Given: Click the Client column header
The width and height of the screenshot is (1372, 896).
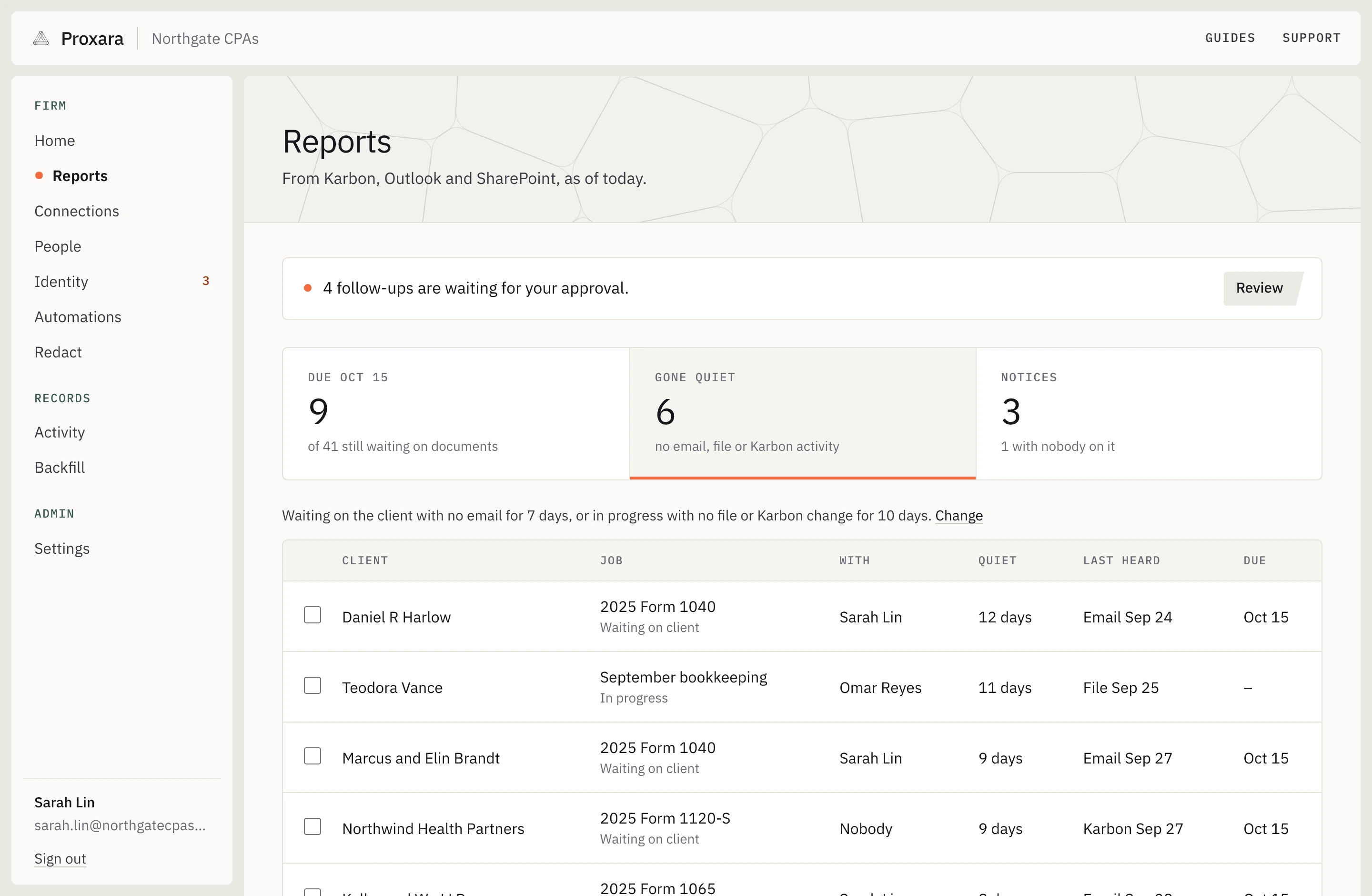Looking at the screenshot, I should (x=365, y=560).
